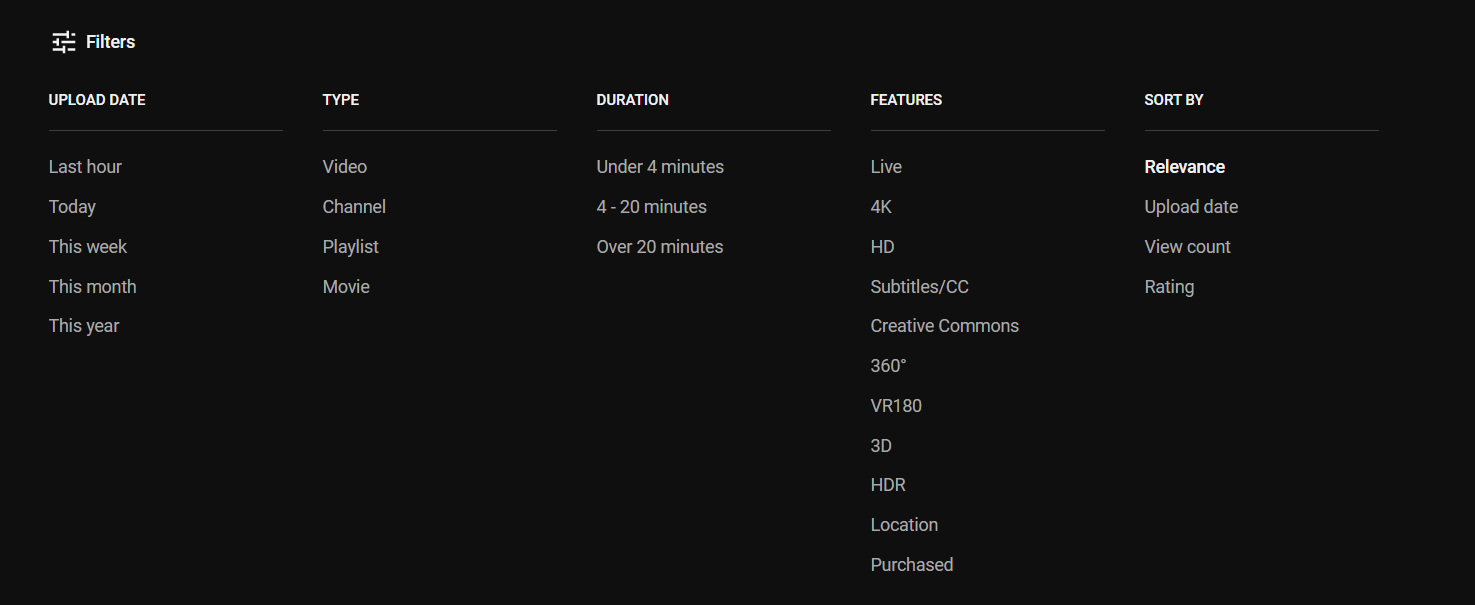Select 4 - 20 minutes duration
The image size is (1475, 605).
point(652,207)
